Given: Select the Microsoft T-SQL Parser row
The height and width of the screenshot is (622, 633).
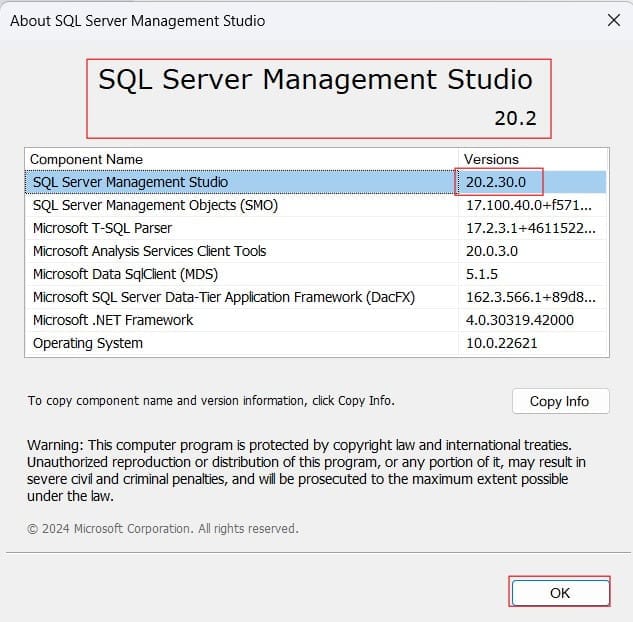Looking at the screenshot, I should pos(316,228).
